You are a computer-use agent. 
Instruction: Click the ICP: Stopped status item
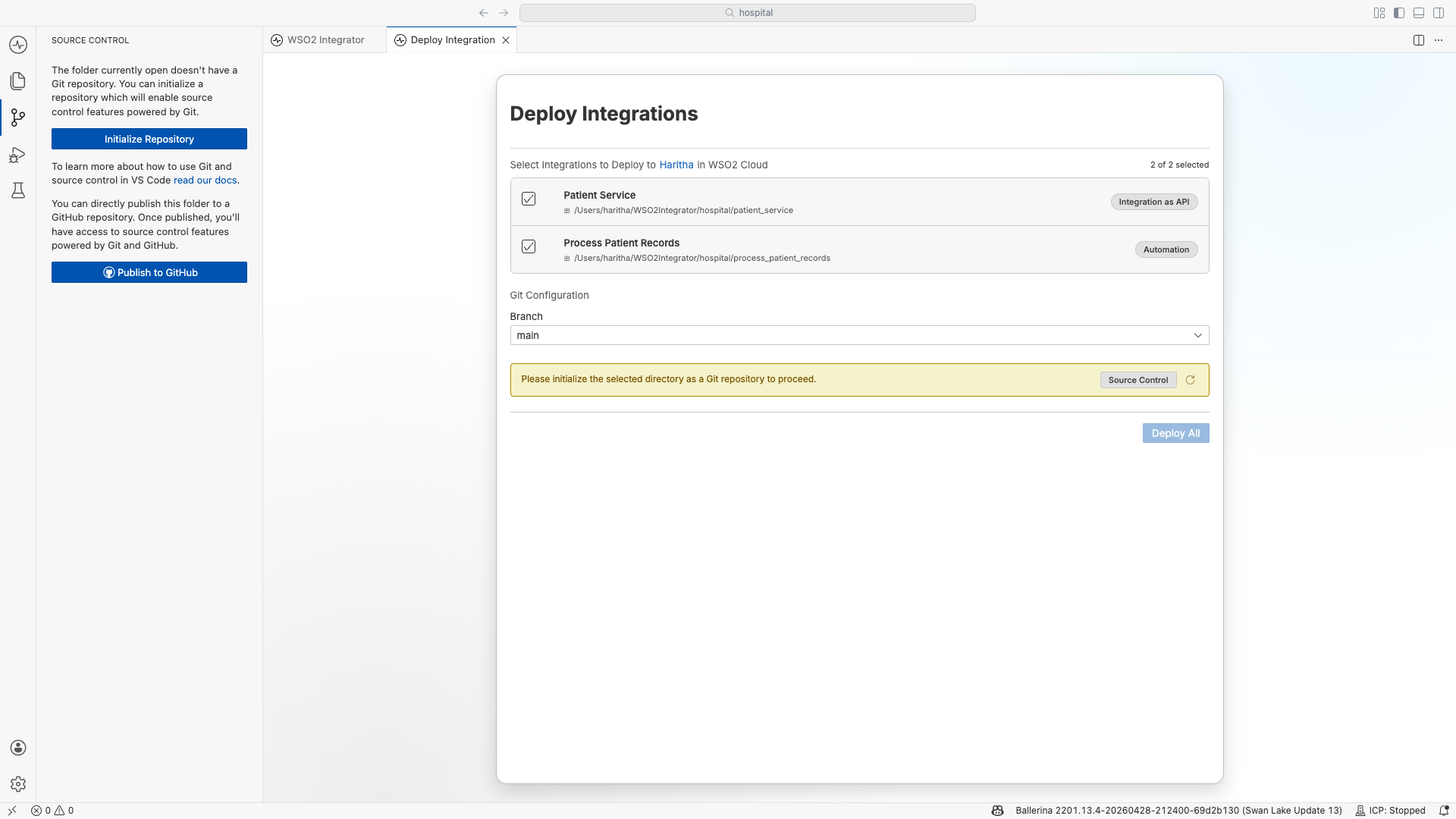1390,811
